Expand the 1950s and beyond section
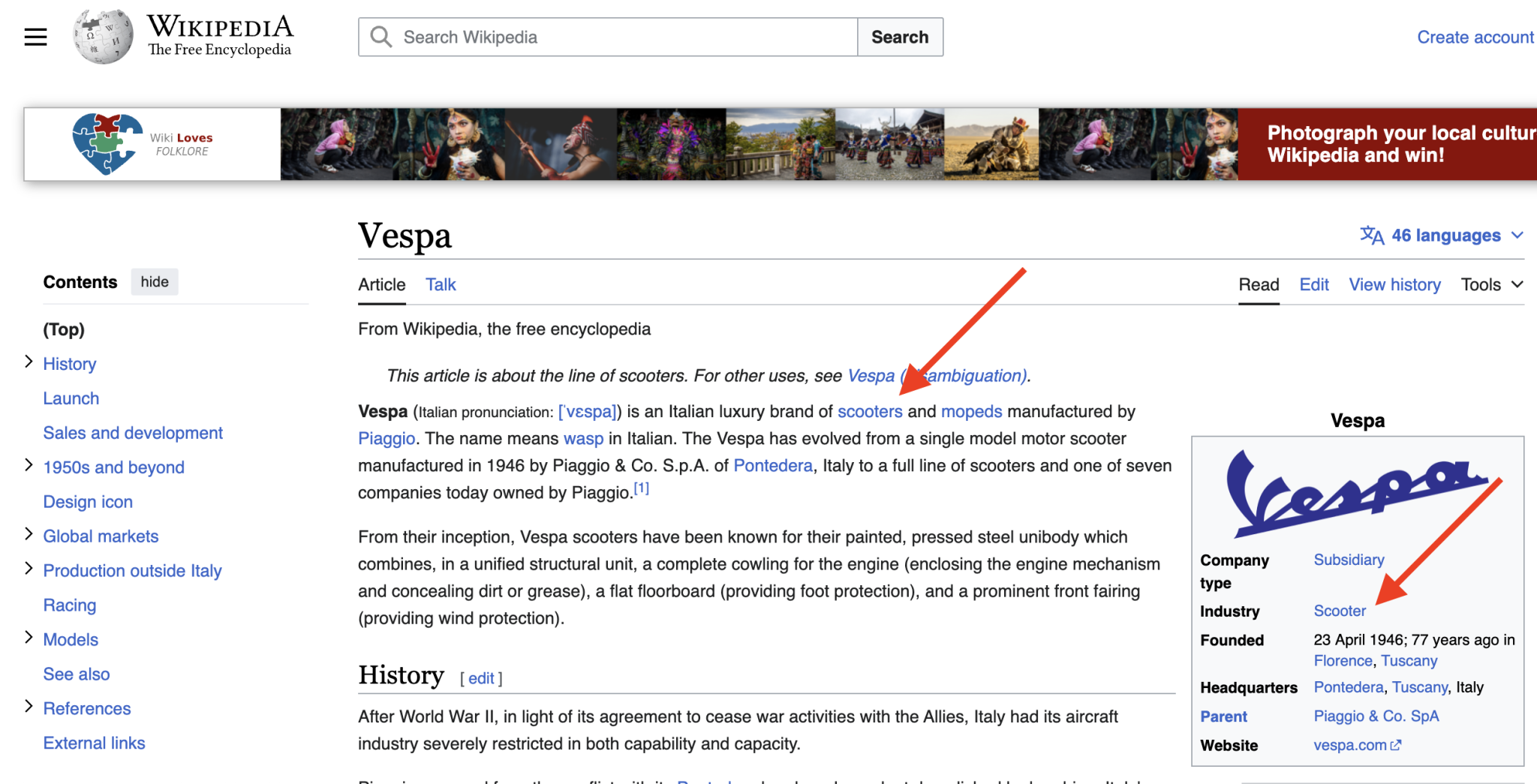The height and width of the screenshot is (784, 1537). (29, 466)
